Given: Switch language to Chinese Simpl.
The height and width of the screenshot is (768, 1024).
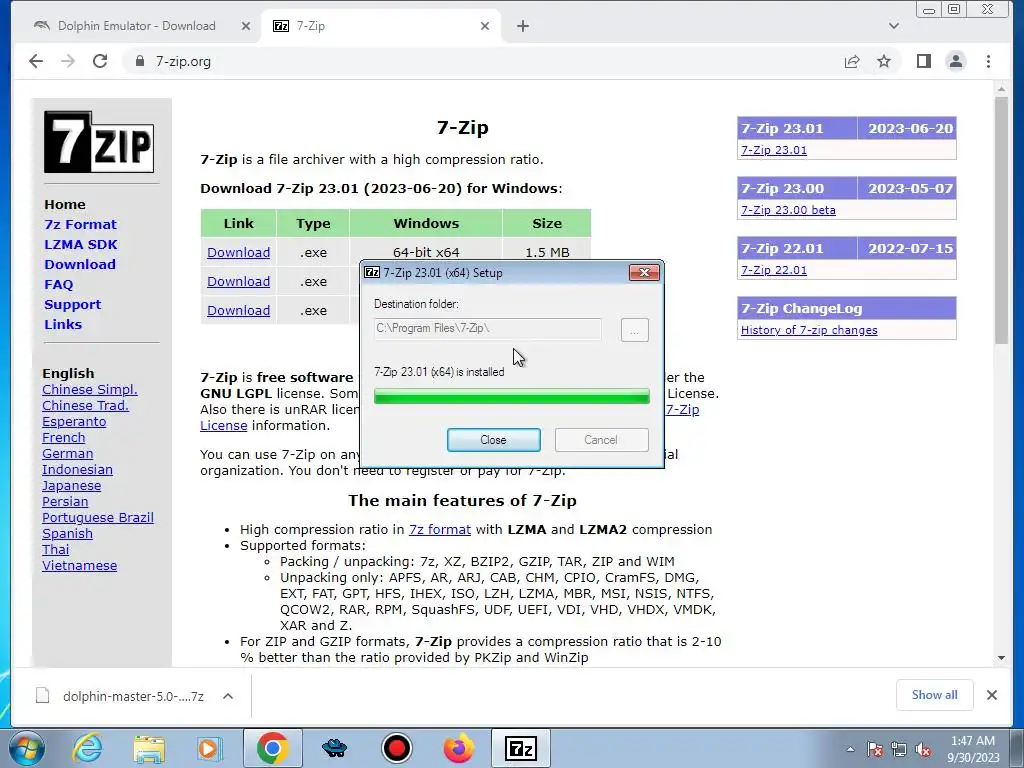Looking at the screenshot, I should 89,390.
